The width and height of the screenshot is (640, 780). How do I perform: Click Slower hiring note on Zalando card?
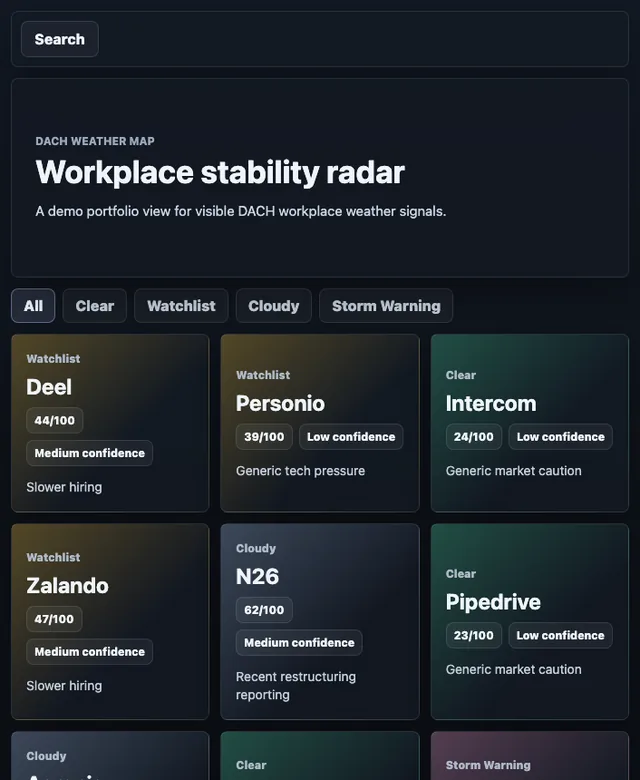[x=64, y=685]
